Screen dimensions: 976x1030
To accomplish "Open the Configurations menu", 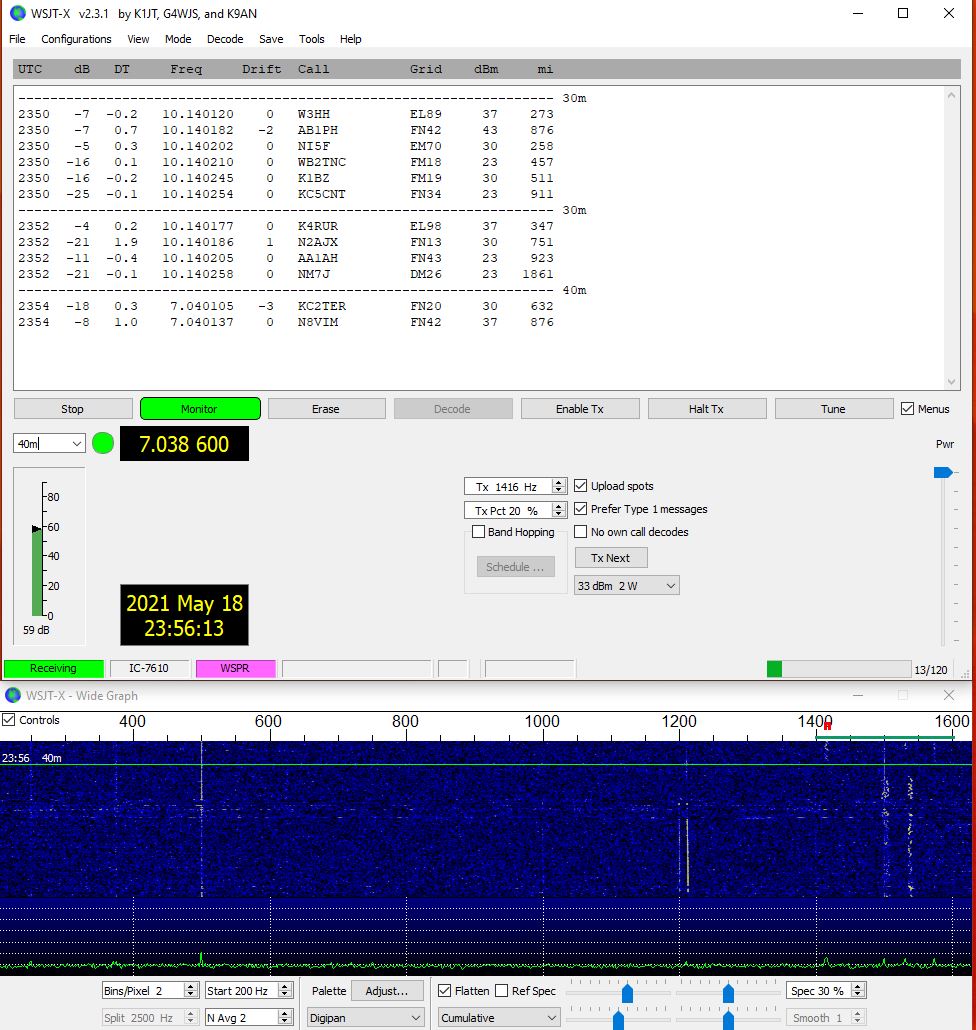I will click(76, 39).
